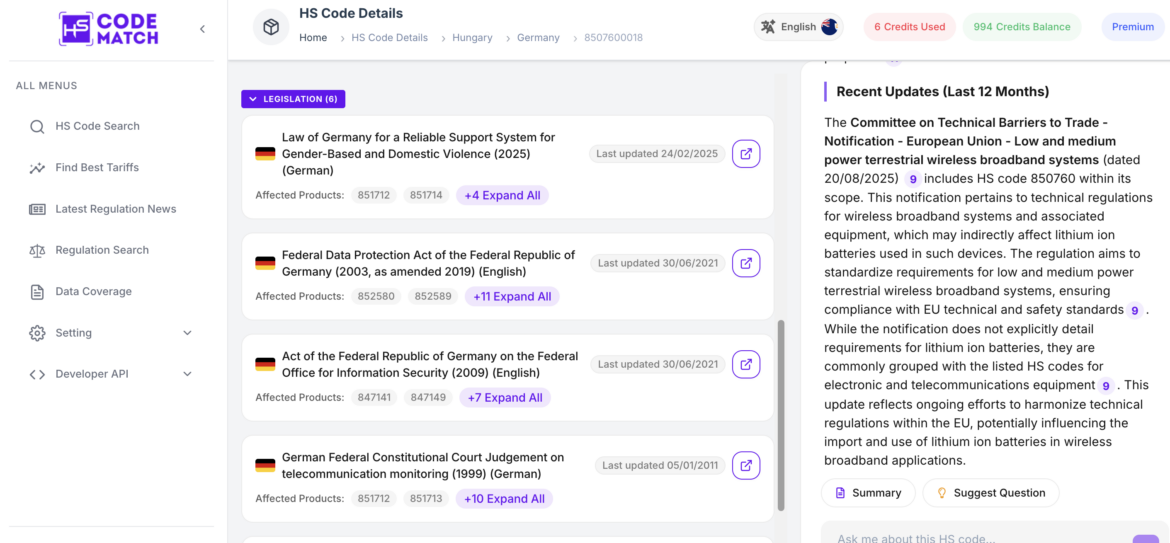Expand +10 affected products list

504,499
